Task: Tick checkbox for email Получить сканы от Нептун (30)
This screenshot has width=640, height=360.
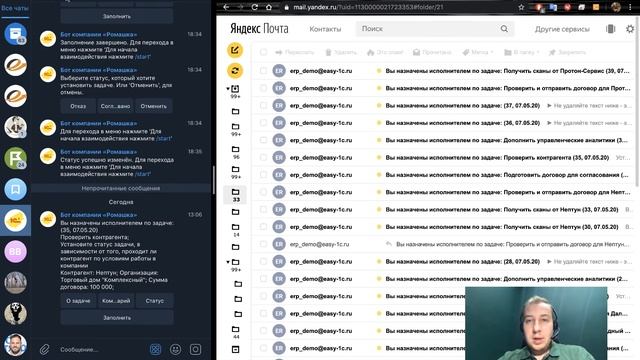Action: (263, 227)
